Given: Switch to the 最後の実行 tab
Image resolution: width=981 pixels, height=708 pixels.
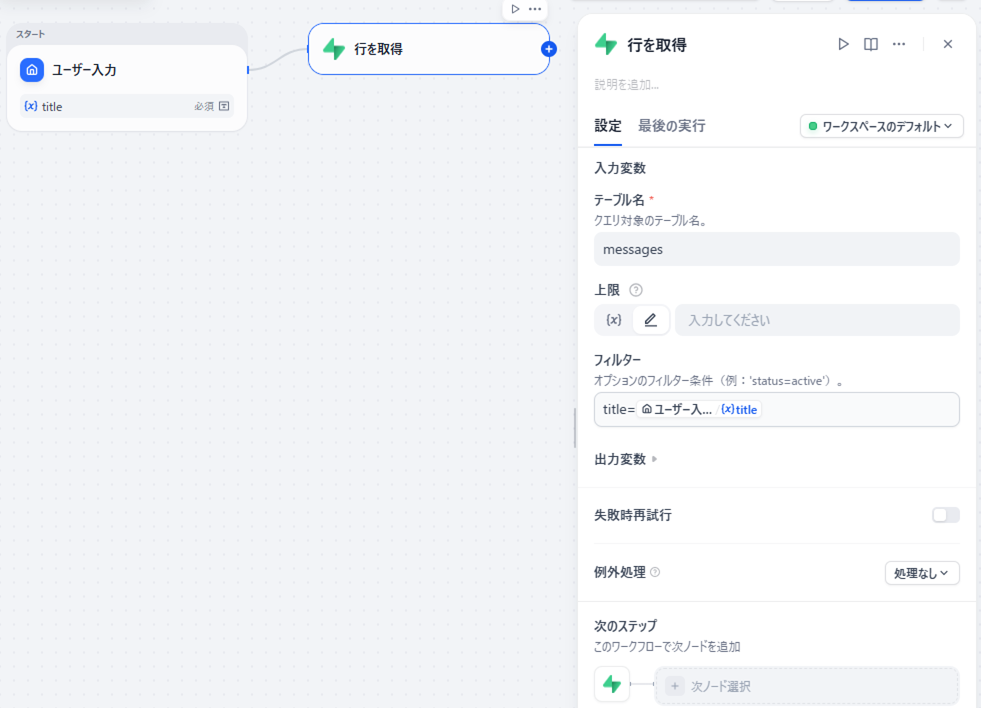Looking at the screenshot, I should 671,126.
